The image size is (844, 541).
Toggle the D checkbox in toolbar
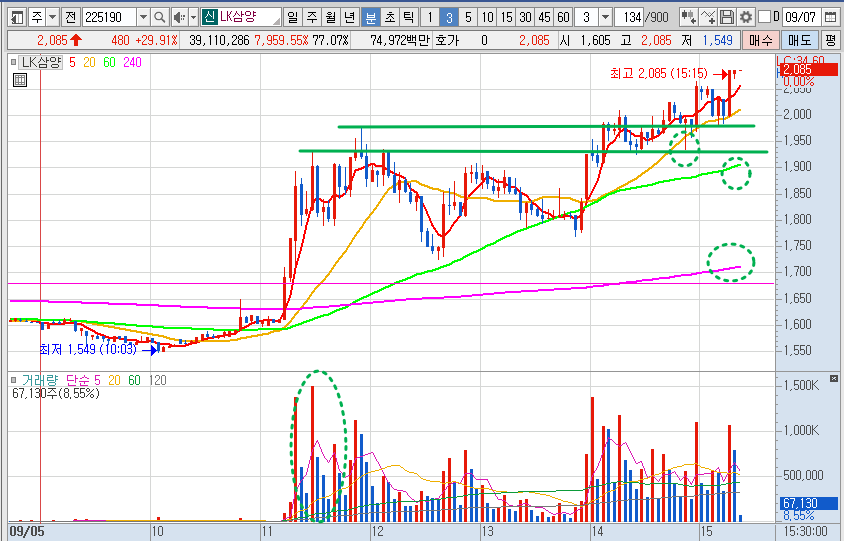(x=764, y=17)
